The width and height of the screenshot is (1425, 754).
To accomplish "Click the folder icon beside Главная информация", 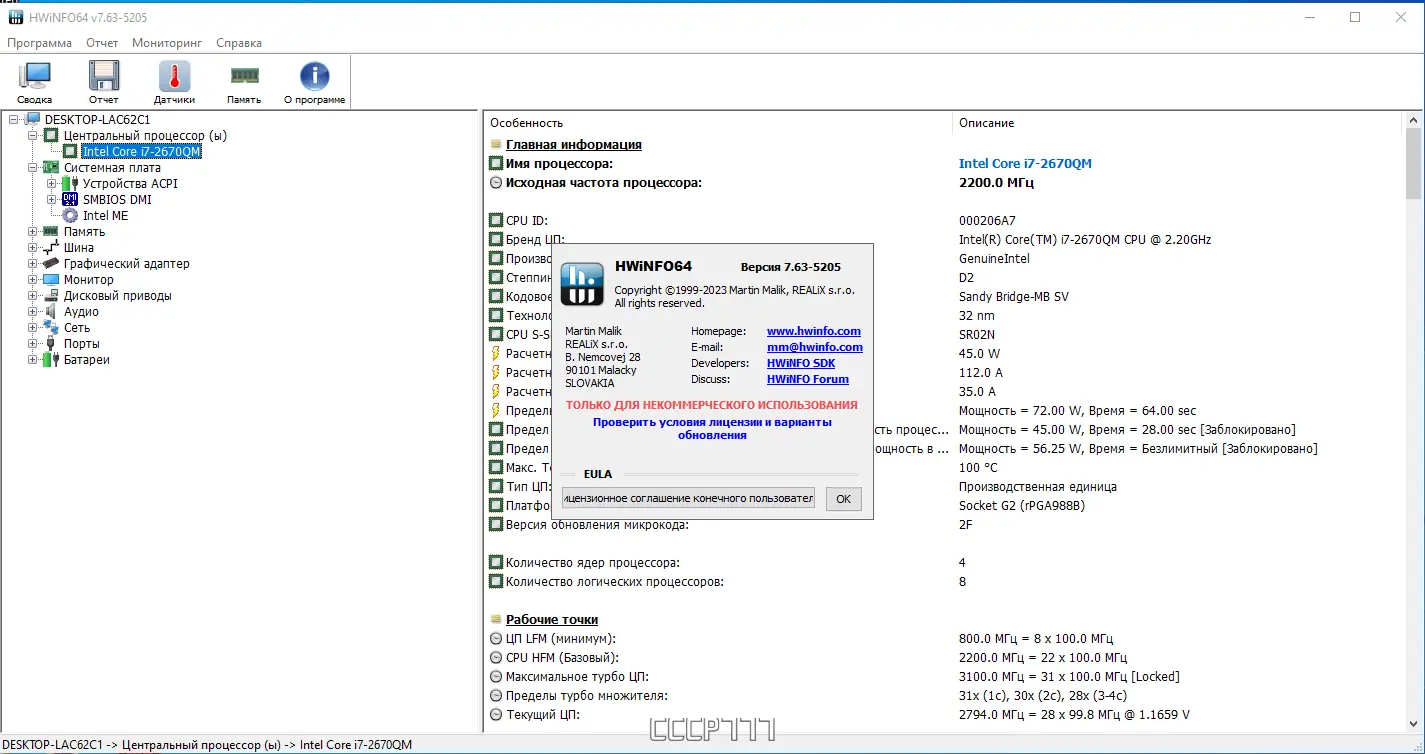I will pyautogui.click(x=496, y=145).
